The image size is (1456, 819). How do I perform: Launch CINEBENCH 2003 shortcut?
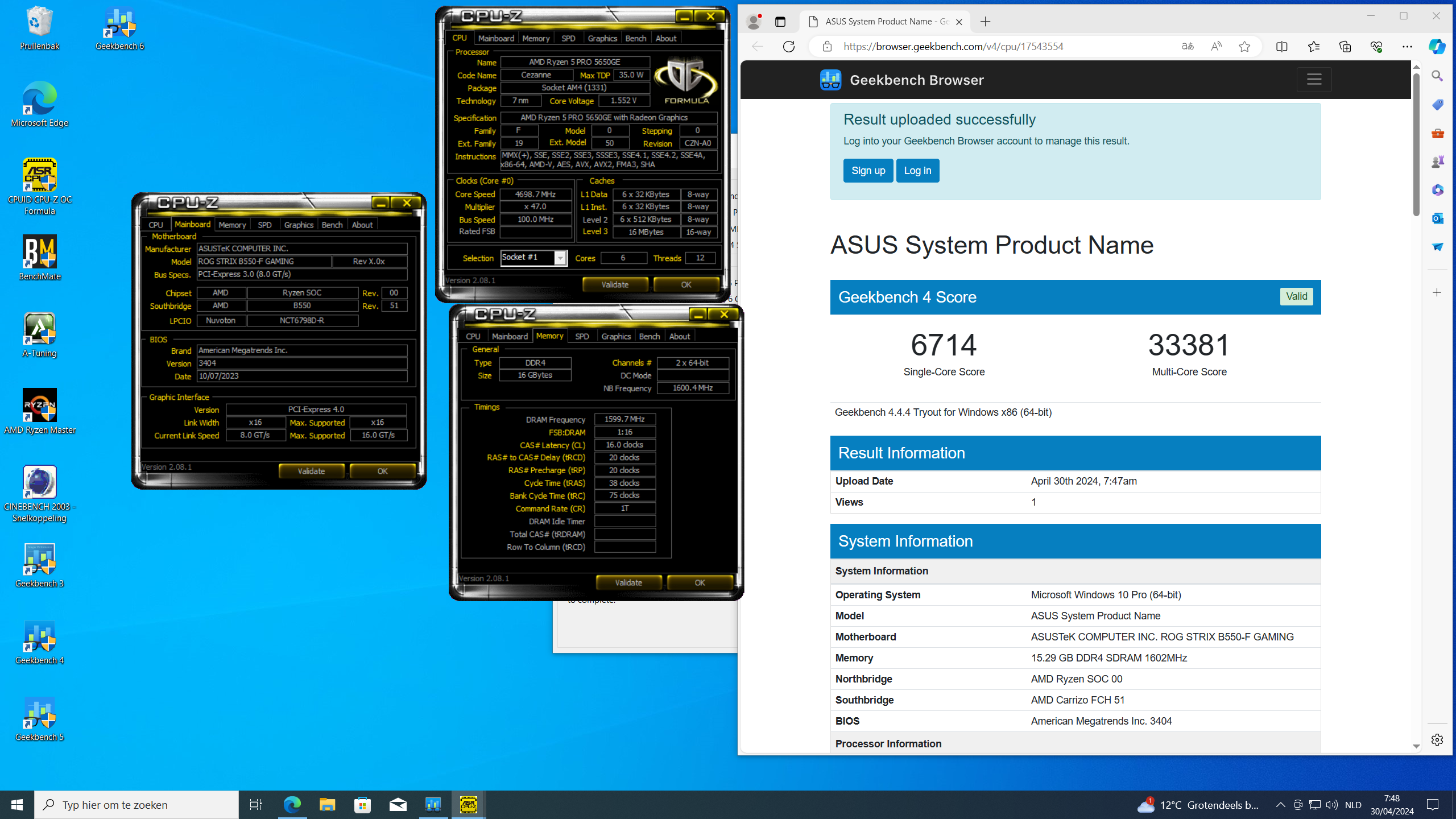click(39, 494)
